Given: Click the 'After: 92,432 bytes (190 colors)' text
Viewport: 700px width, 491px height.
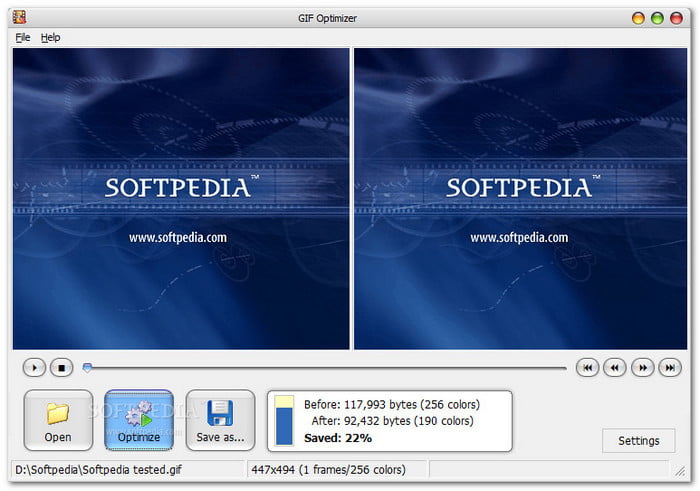Looking at the screenshot, I should 392,421.
